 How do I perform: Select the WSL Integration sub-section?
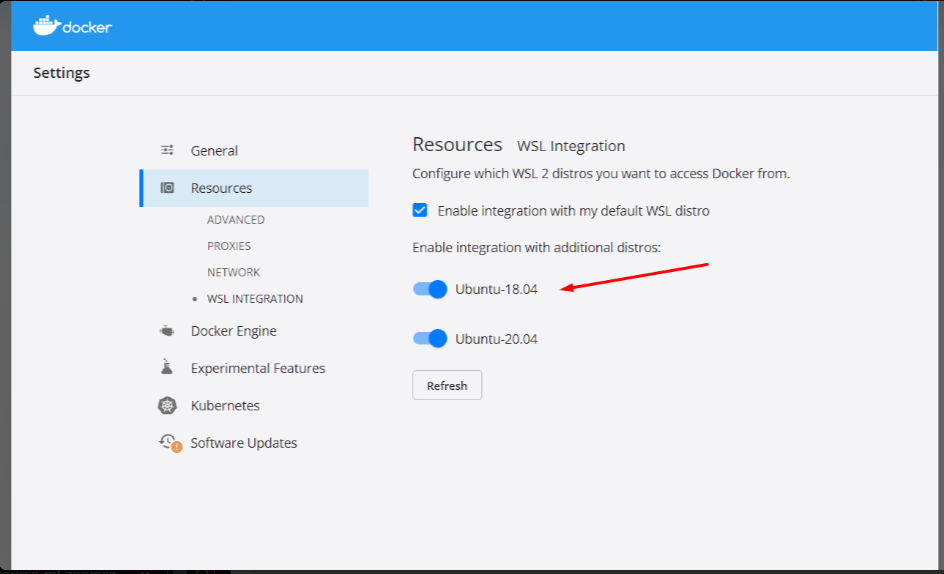(255, 299)
